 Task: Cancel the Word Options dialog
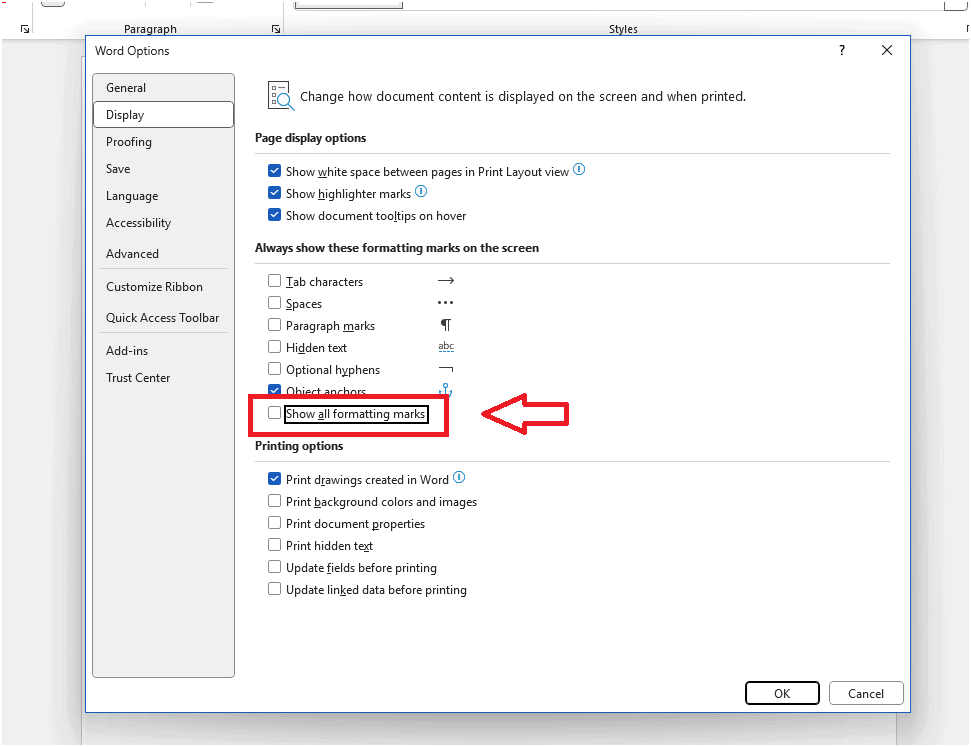click(x=866, y=693)
